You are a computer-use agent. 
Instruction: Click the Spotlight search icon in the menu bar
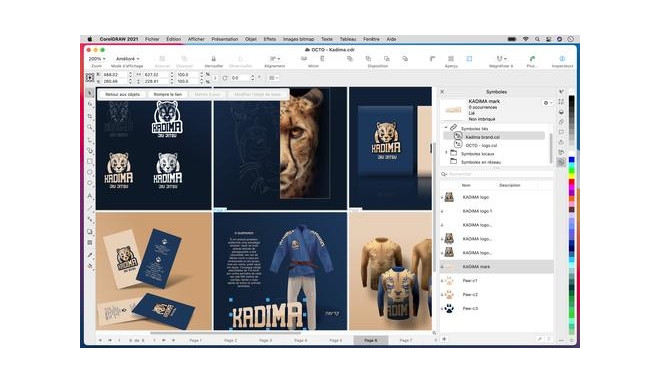click(x=537, y=39)
